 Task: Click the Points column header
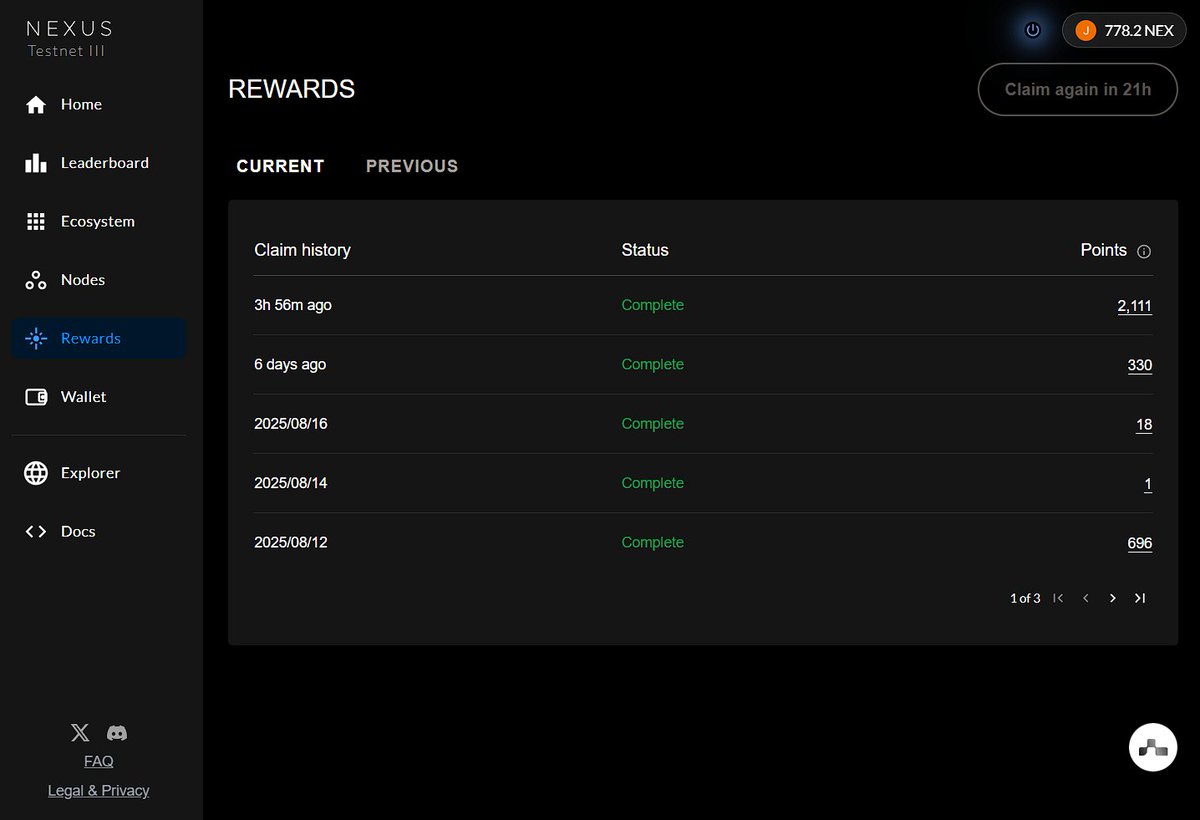[x=1103, y=250]
